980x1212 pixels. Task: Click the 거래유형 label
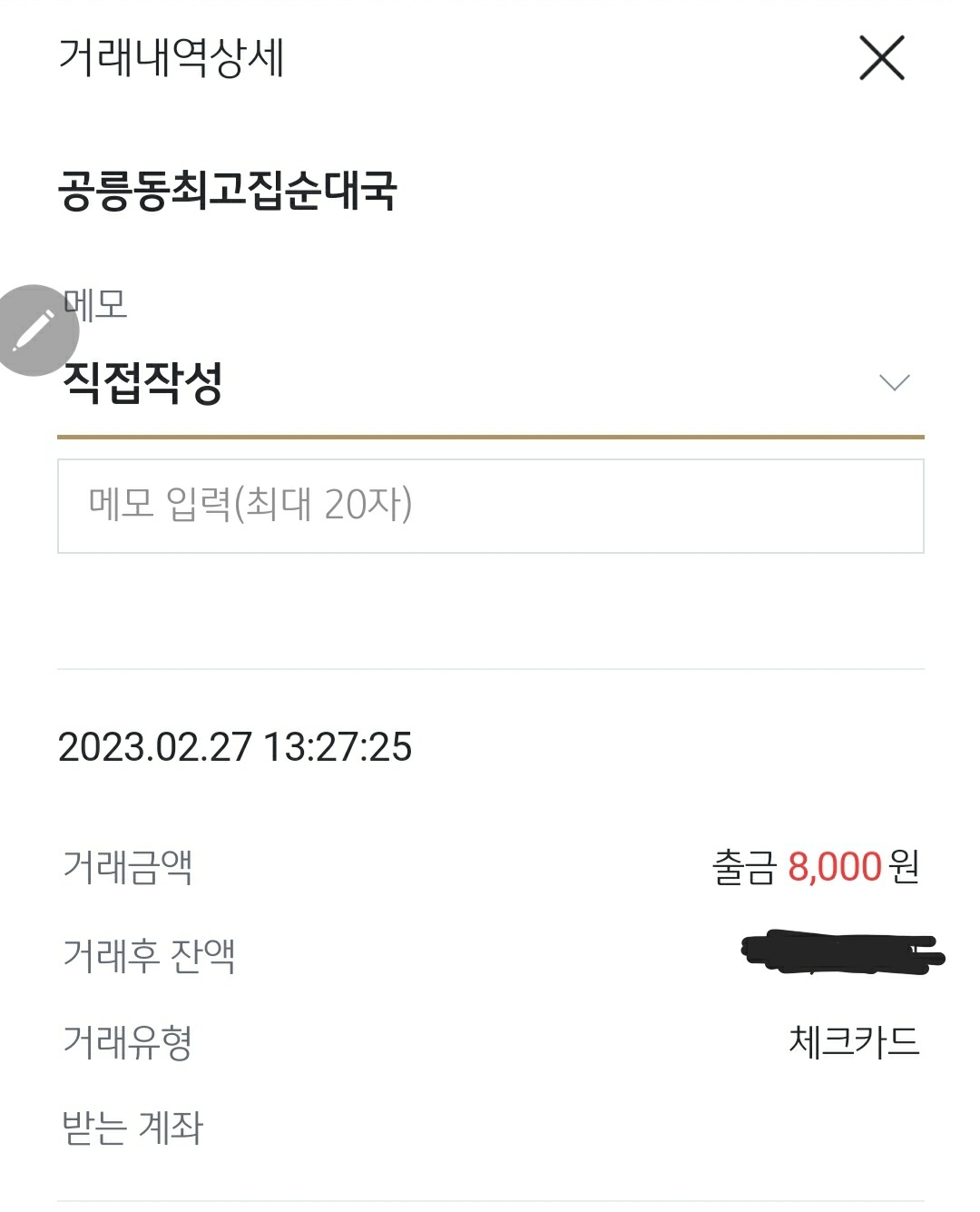[x=127, y=1041]
